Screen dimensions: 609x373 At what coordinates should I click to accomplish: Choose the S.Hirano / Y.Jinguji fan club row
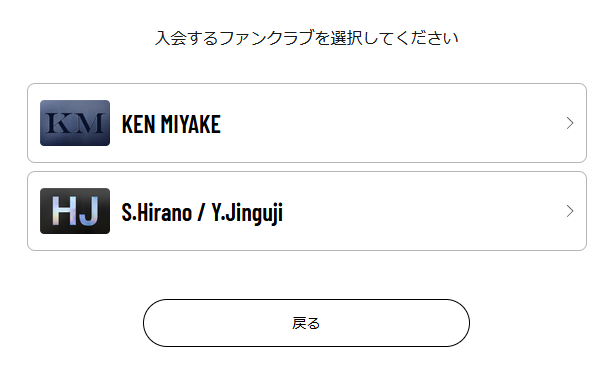307,211
